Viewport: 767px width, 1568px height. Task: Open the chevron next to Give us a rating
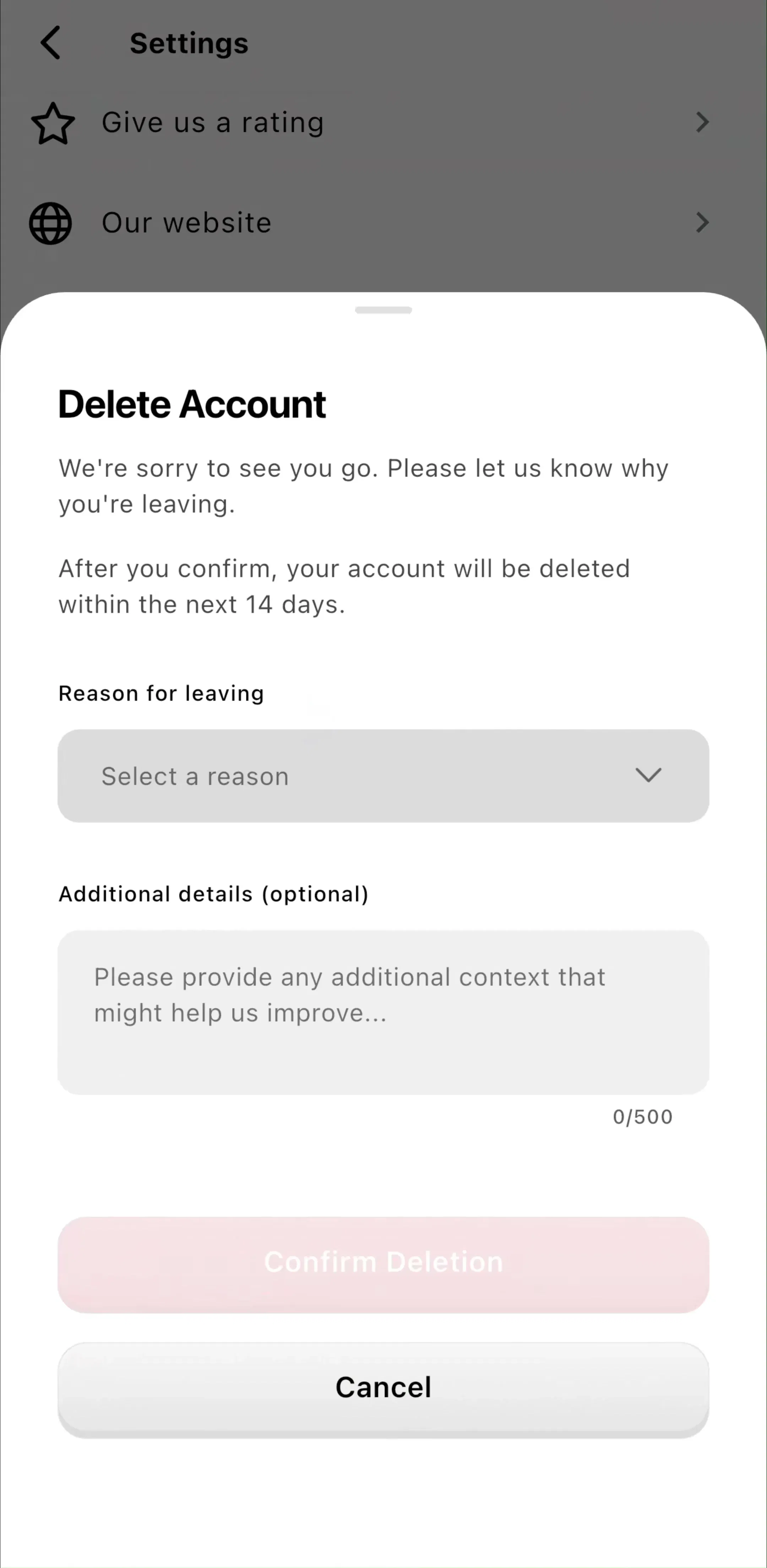click(702, 122)
